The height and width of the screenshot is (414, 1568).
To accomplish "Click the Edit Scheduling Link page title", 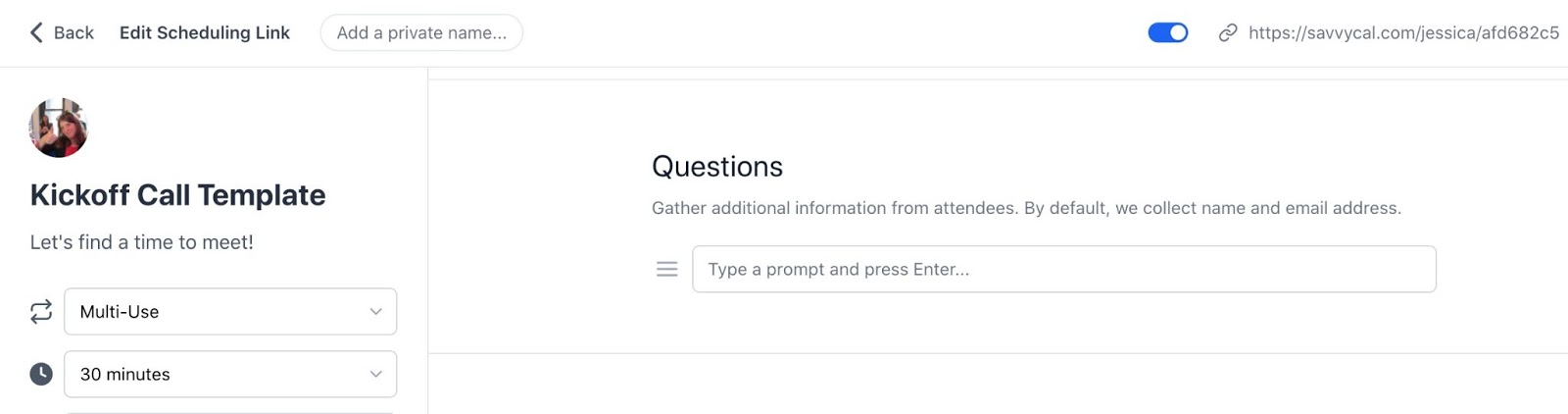I will coord(204,32).
